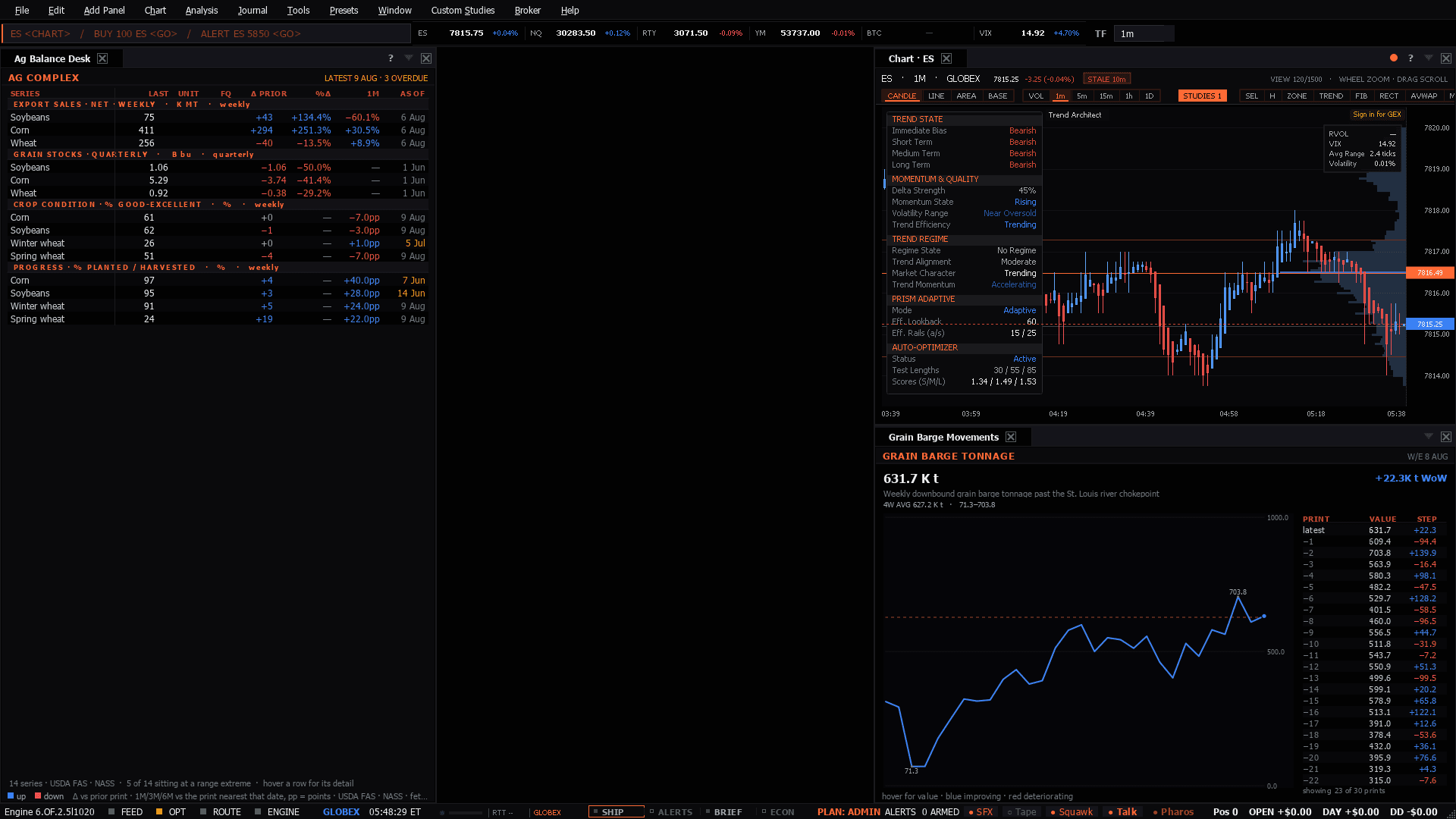Select the 1h timeframe

pos(1129,96)
